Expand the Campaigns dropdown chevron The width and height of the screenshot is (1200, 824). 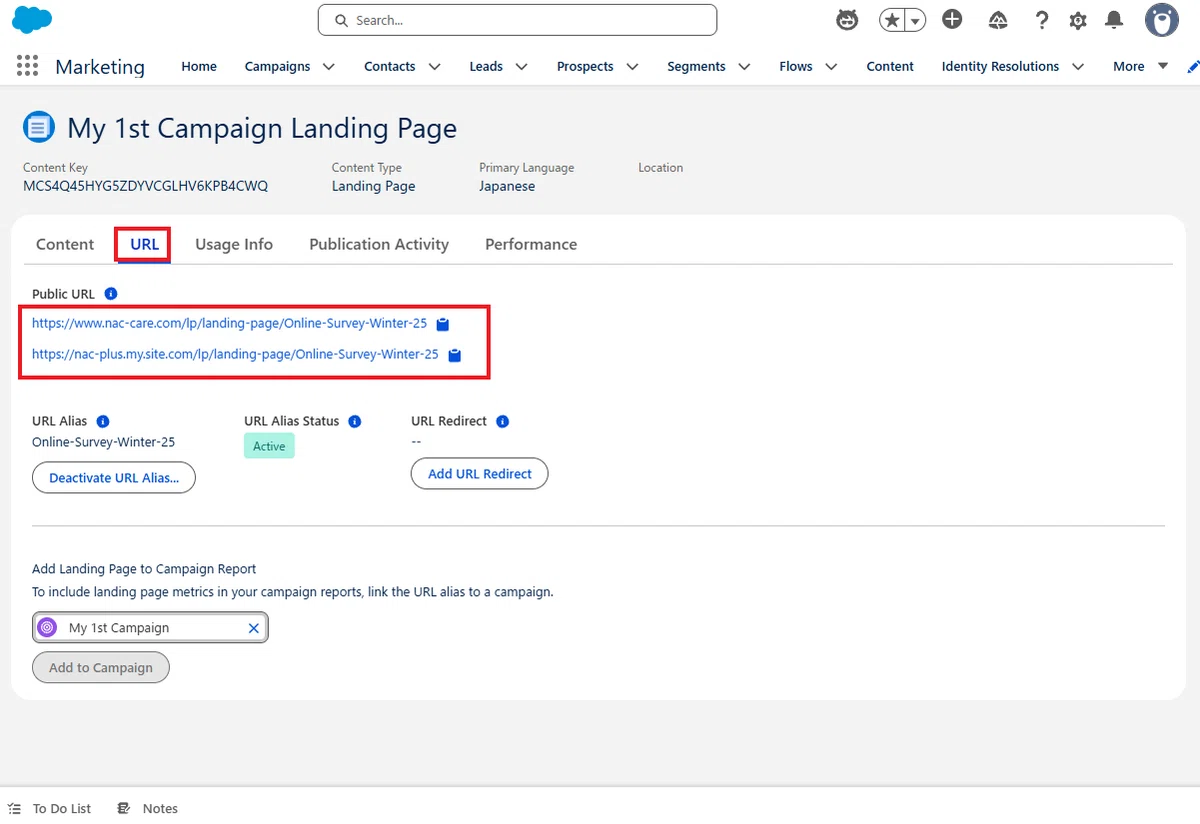tap(329, 66)
